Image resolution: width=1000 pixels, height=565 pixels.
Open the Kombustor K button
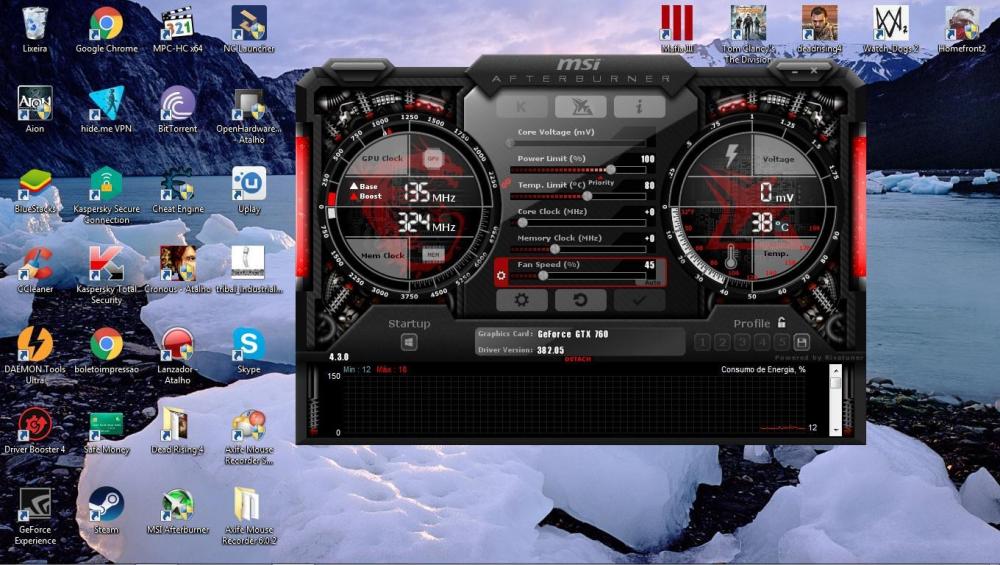tap(521, 107)
